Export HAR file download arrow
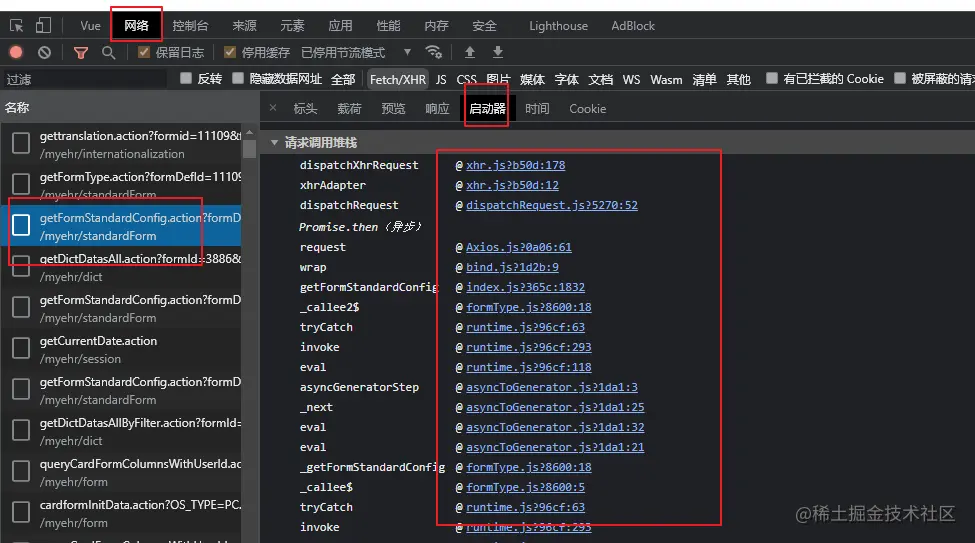The height and width of the screenshot is (543, 975). click(x=497, y=52)
